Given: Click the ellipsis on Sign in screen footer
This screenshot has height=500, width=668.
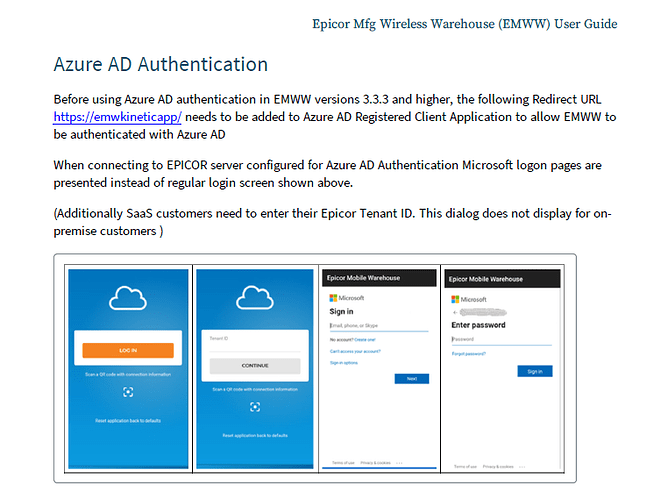Looking at the screenshot, I should pos(399,463).
